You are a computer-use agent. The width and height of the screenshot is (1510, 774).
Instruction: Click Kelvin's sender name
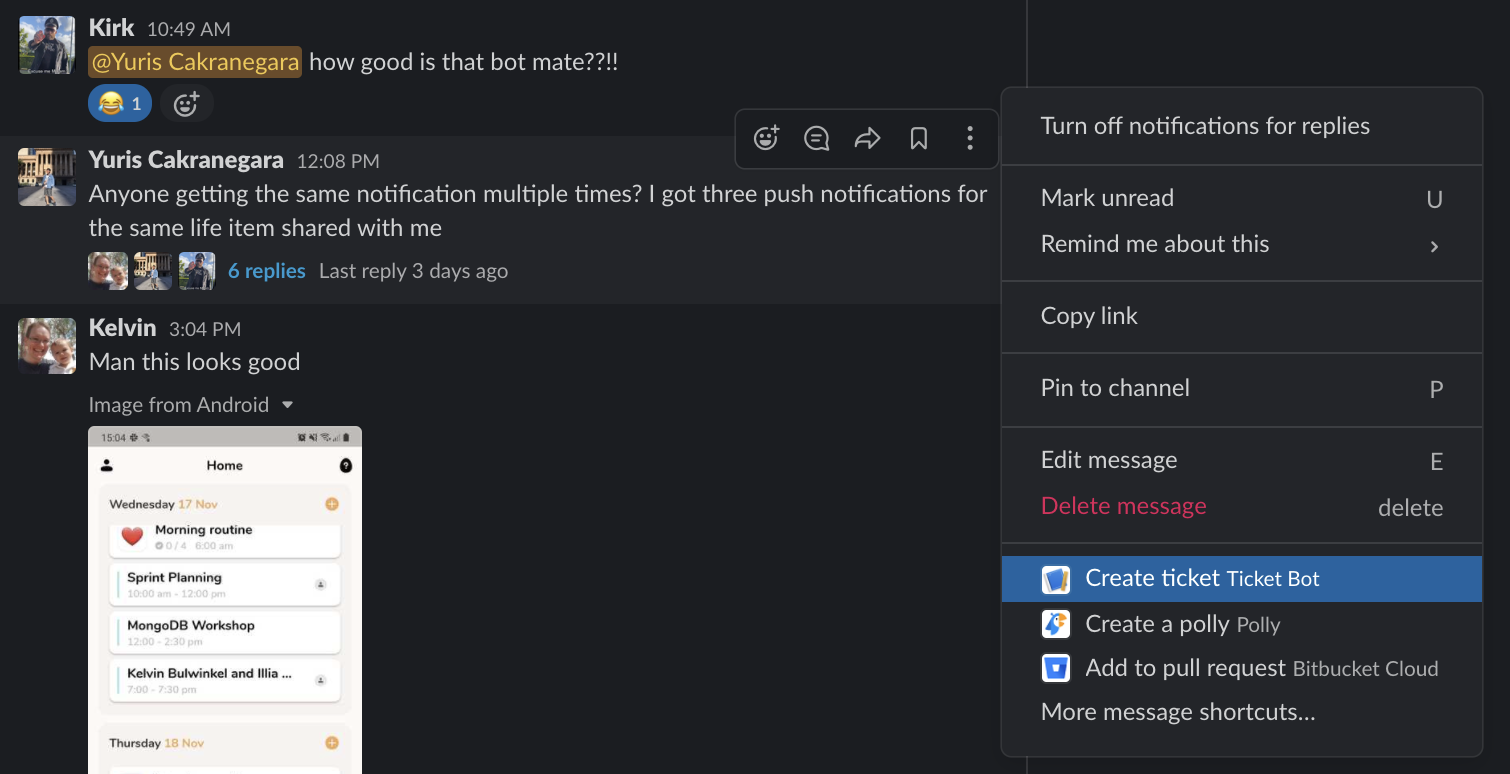[x=122, y=328]
